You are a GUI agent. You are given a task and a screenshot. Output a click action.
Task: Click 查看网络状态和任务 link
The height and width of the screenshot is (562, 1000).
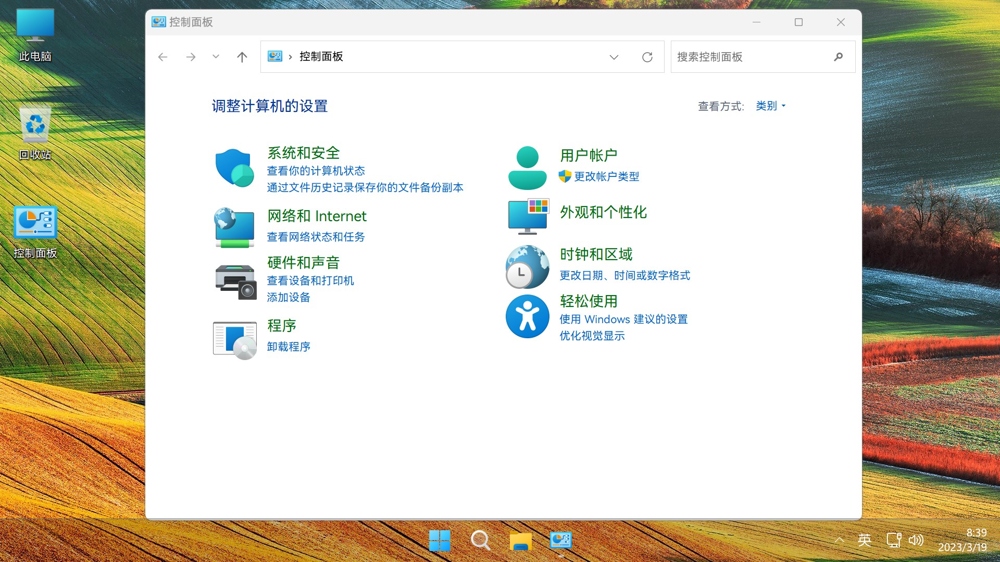316,237
